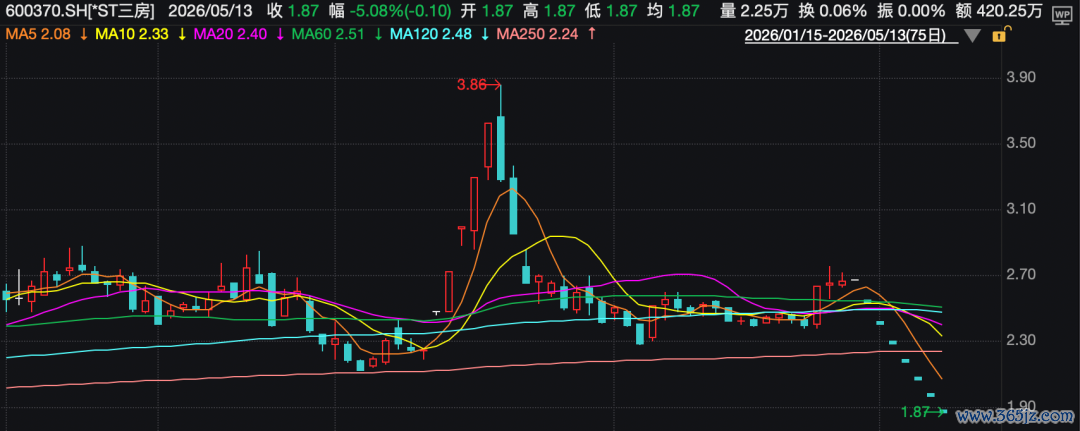The image size is (1080, 431).
Task: Click the turnover rate 0.06%
Action: [x=844, y=11]
